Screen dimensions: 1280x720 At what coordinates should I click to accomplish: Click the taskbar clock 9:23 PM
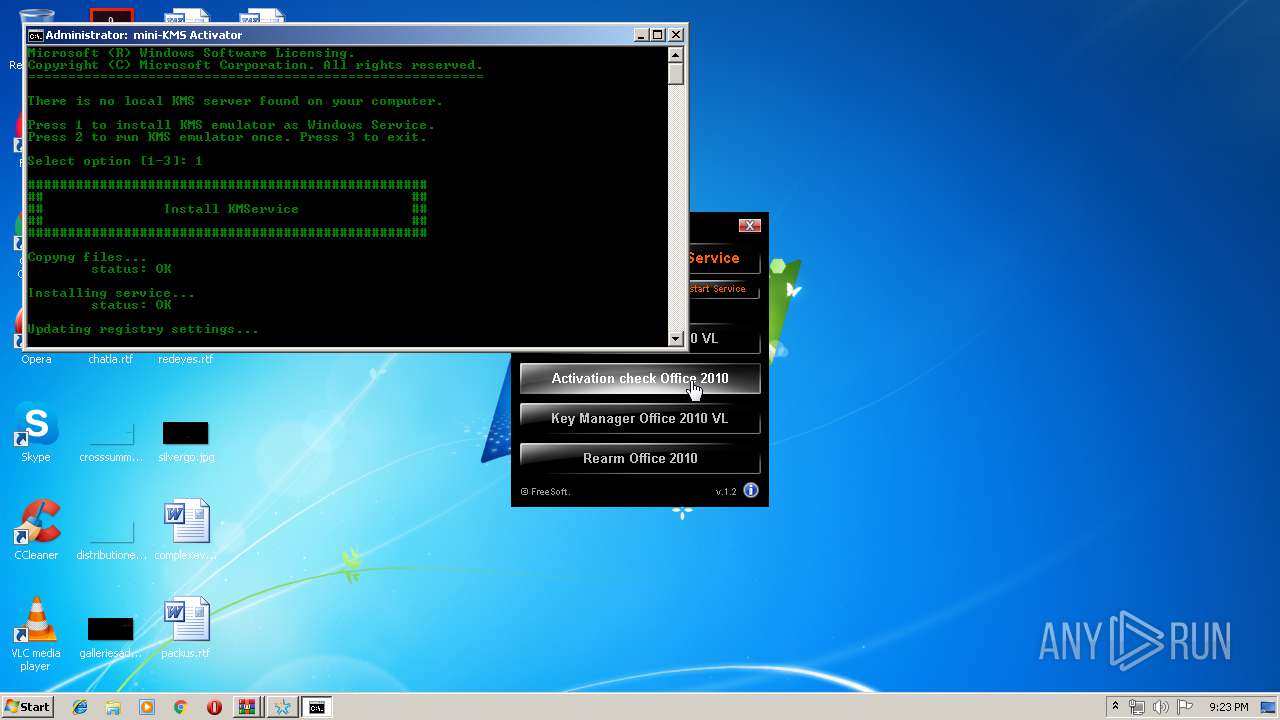(x=1228, y=707)
